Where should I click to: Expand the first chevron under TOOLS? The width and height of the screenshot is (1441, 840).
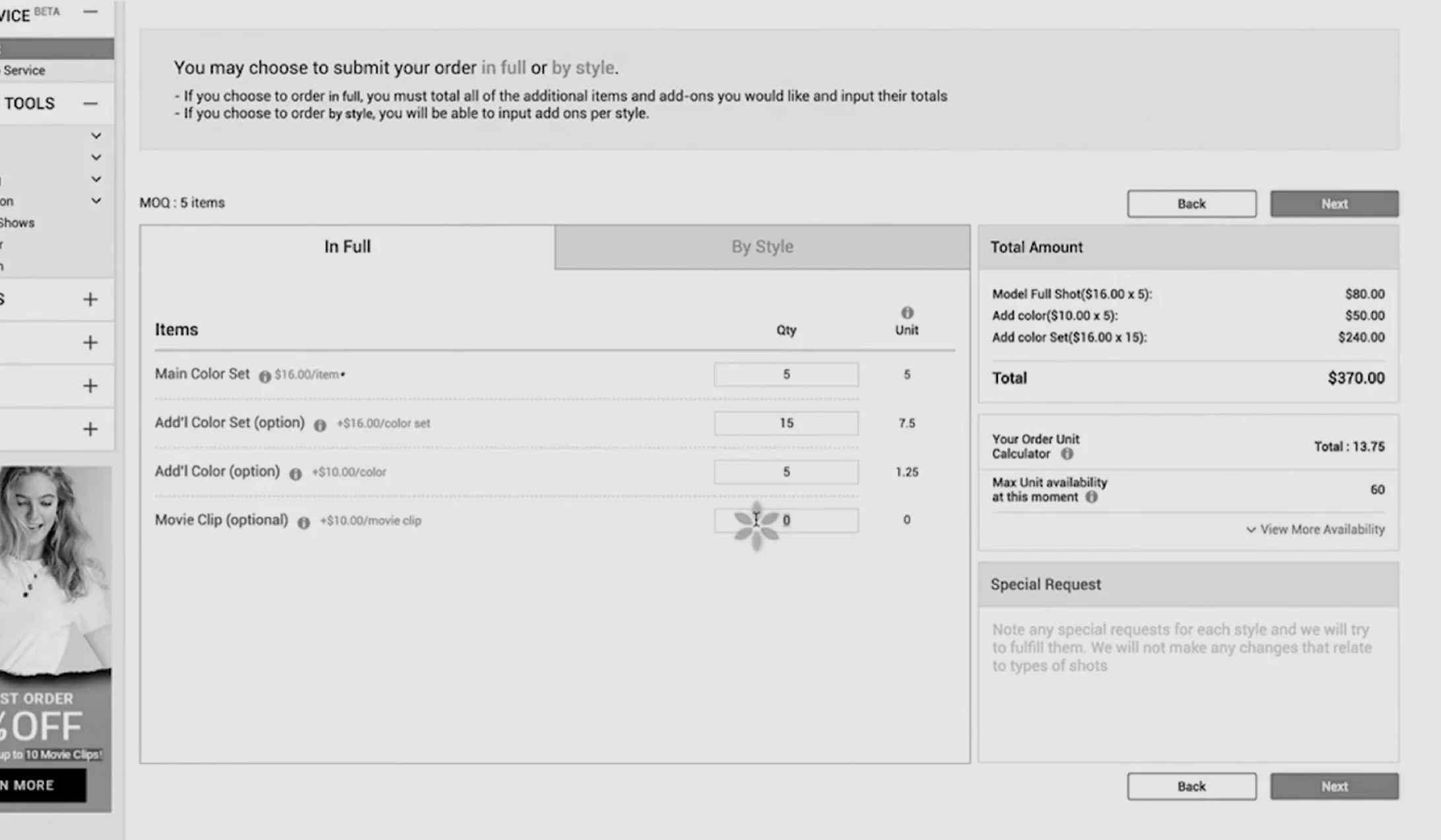(96, 136)
